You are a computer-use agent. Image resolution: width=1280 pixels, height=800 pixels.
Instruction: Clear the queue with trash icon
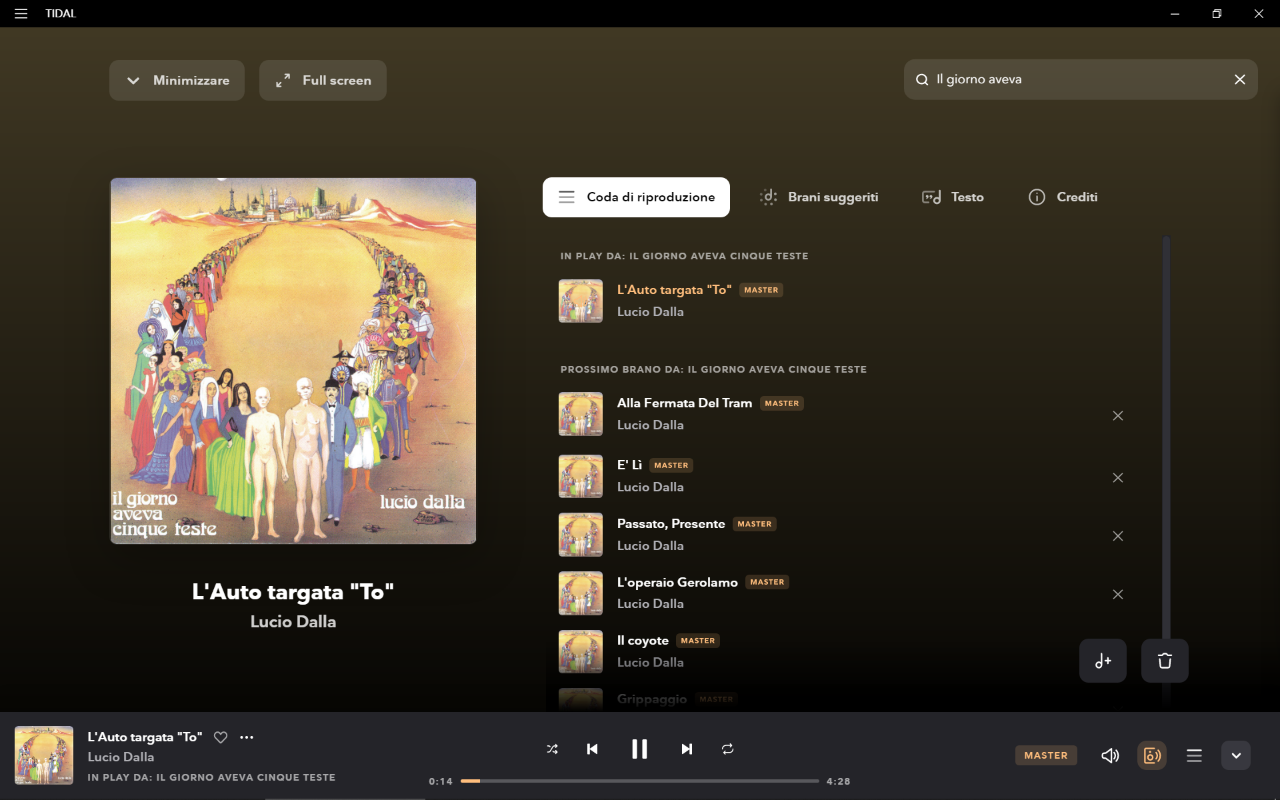pyautogui.click(x=1165, y=661)
